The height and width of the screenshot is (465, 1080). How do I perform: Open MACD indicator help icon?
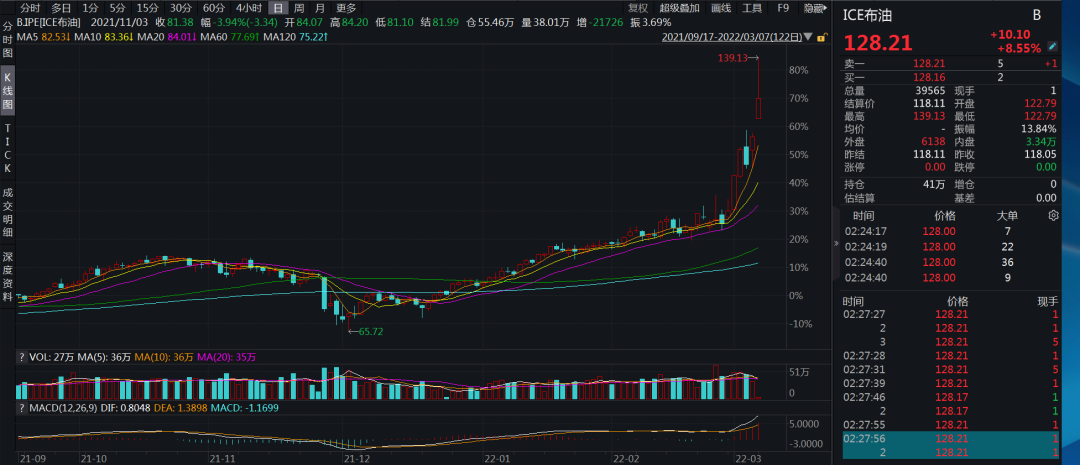click(21, 409)
